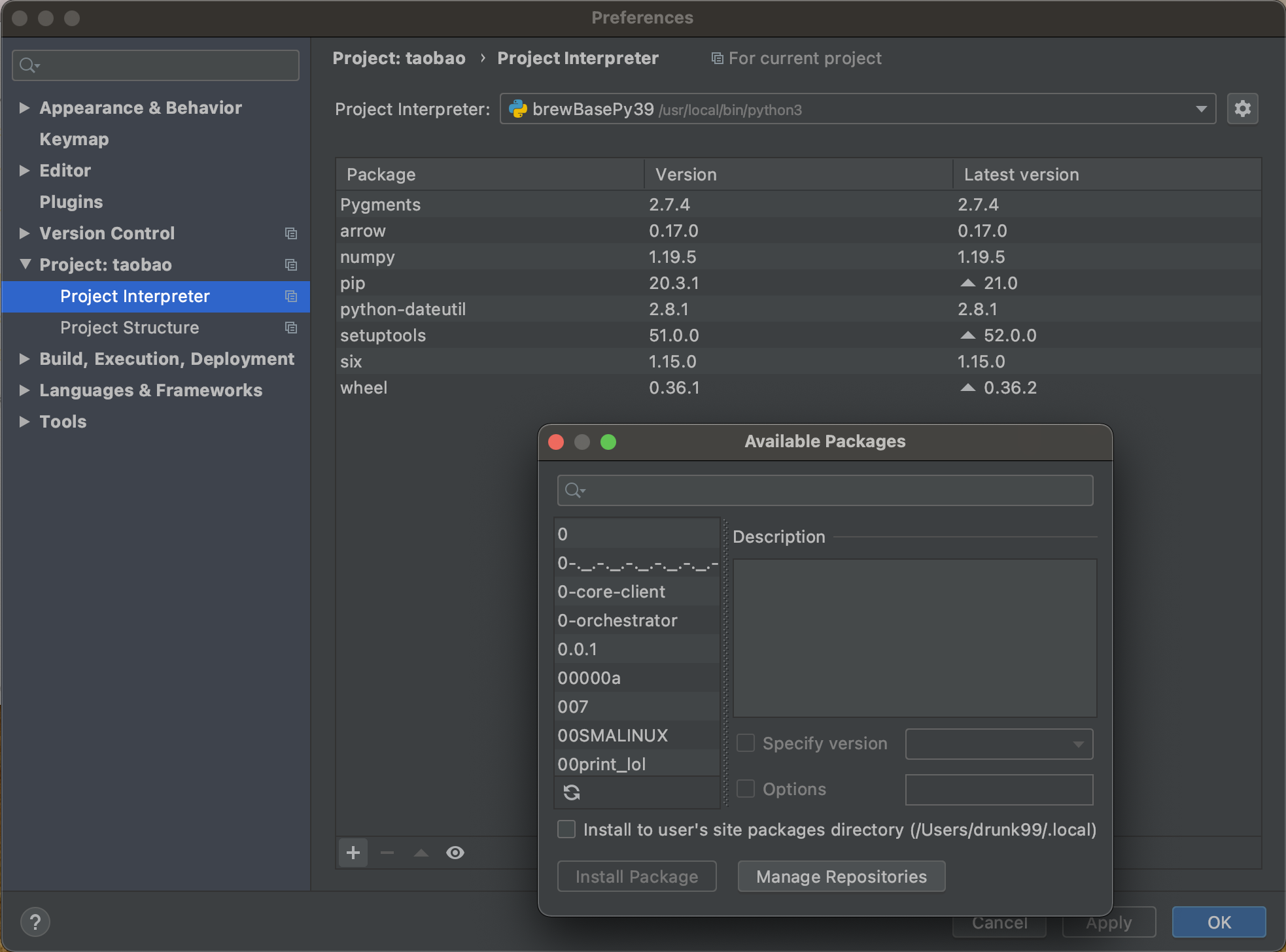Toggle the show early releases eye icon
This screenshot has width=1286, height=952.
(x=455, y=853)
